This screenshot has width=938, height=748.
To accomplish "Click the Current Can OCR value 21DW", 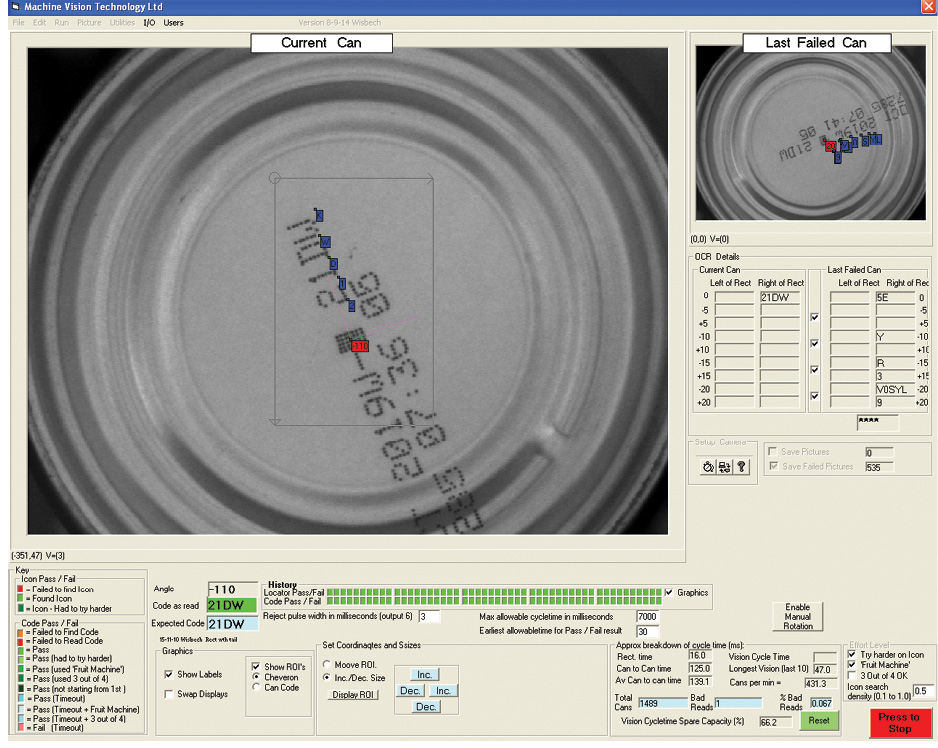I will (x=780, y=297).
